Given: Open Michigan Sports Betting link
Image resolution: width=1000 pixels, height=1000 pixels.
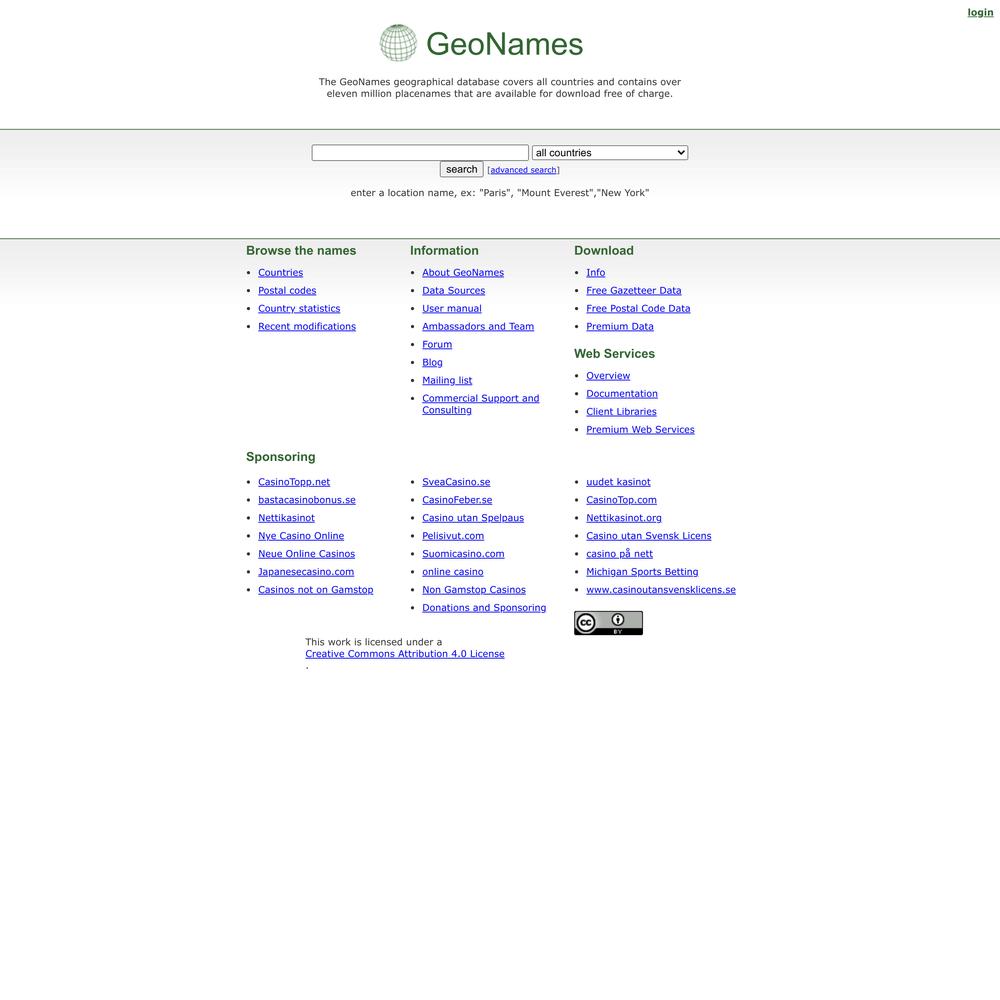Looking at the screenshot, I should coord(642,571).
